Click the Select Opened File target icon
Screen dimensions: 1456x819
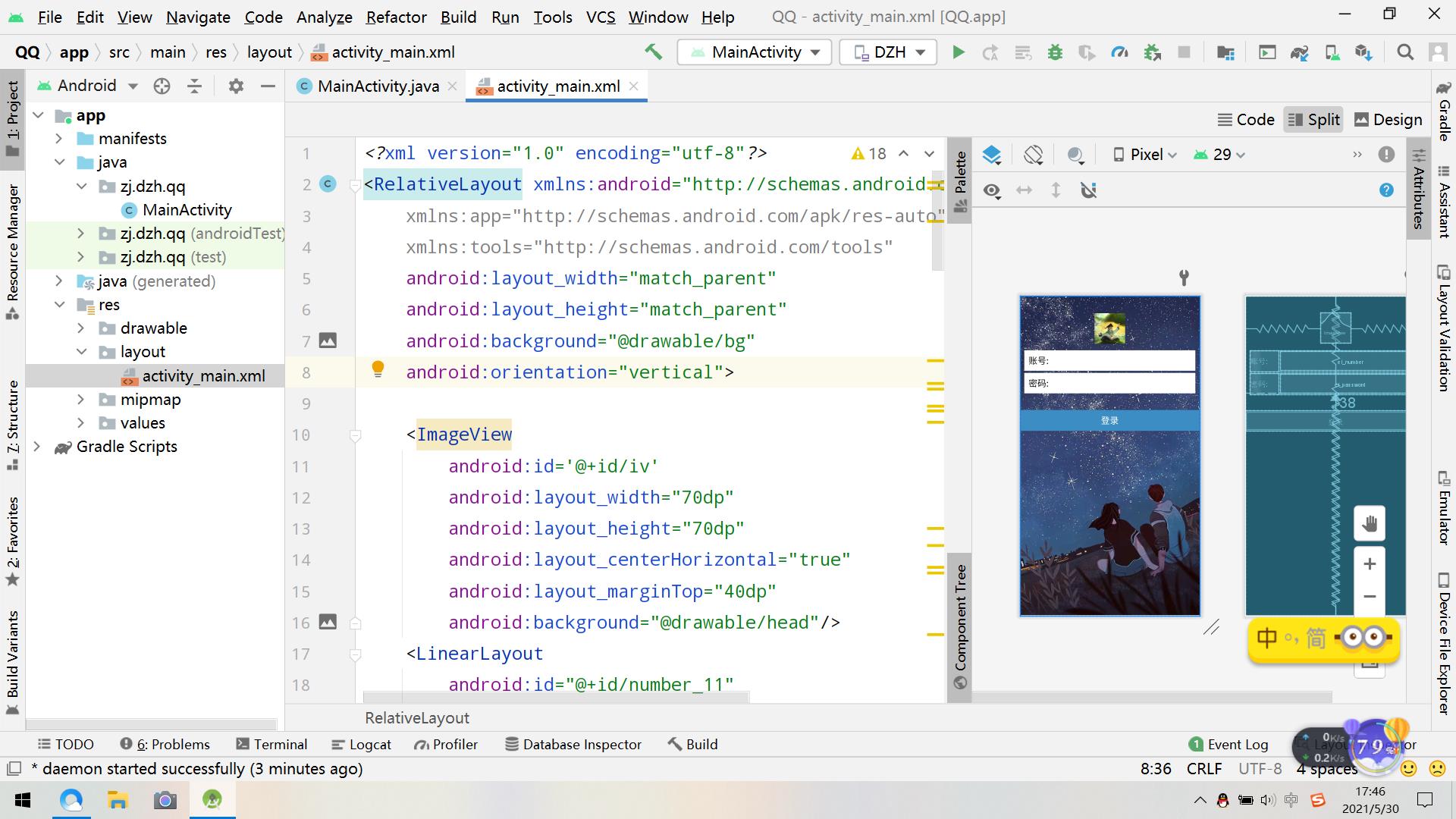point(162,86)
